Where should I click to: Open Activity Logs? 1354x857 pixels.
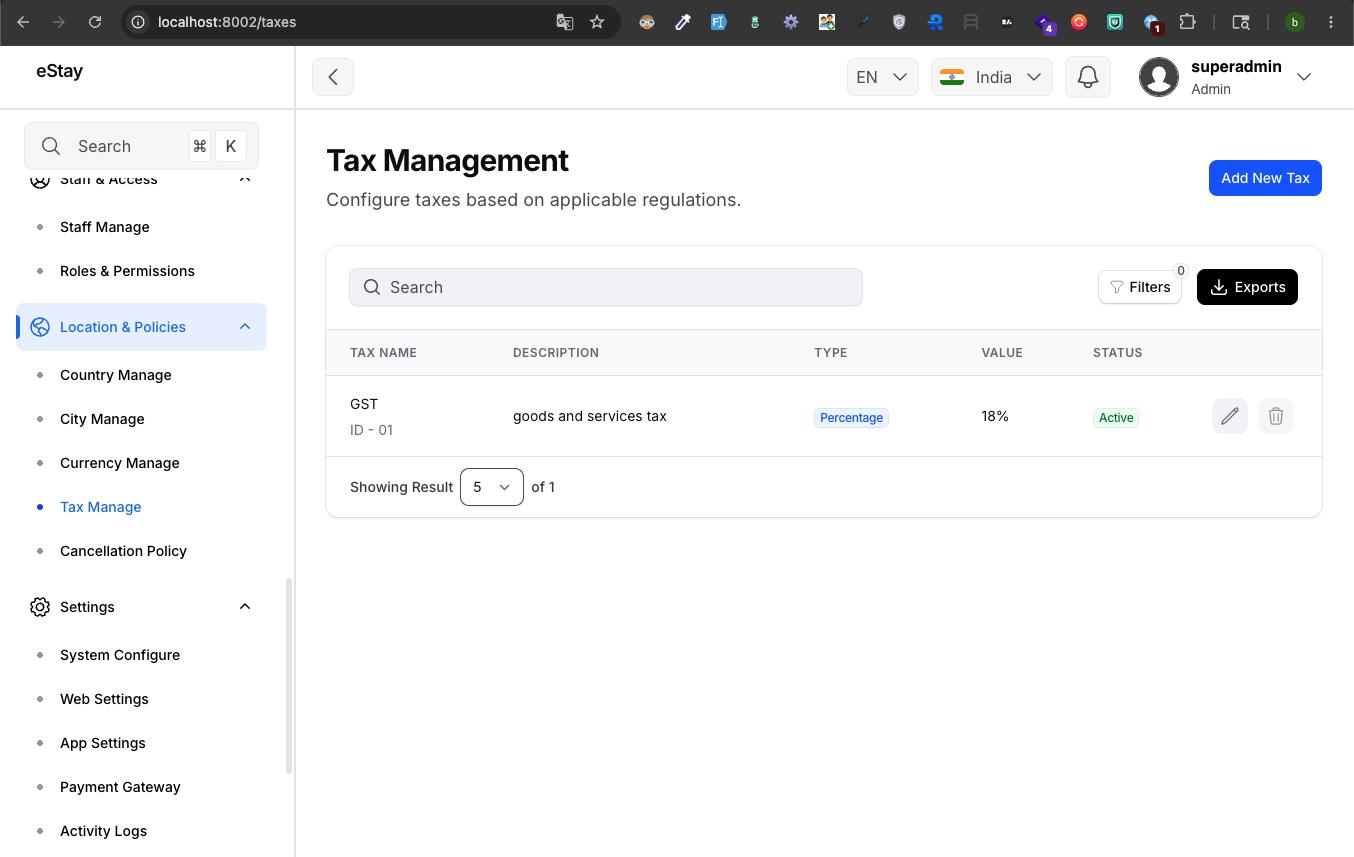[104, 831]
